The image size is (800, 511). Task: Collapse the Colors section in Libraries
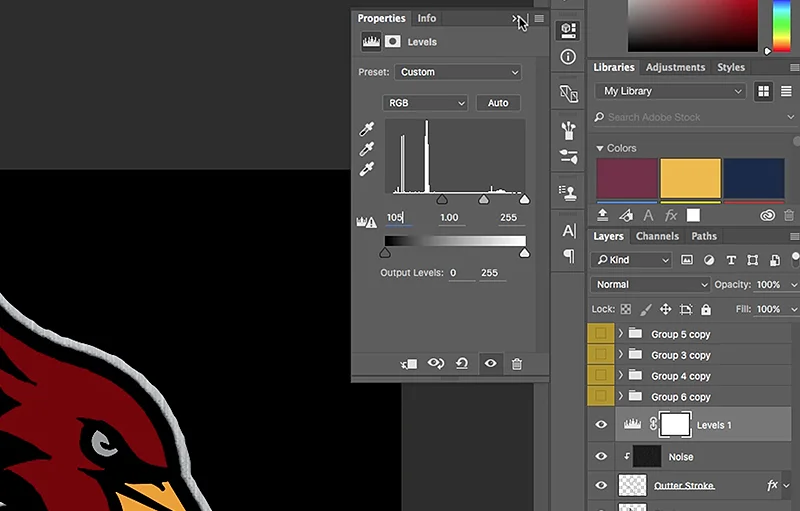pyautogui.click(x=599, y=148)
